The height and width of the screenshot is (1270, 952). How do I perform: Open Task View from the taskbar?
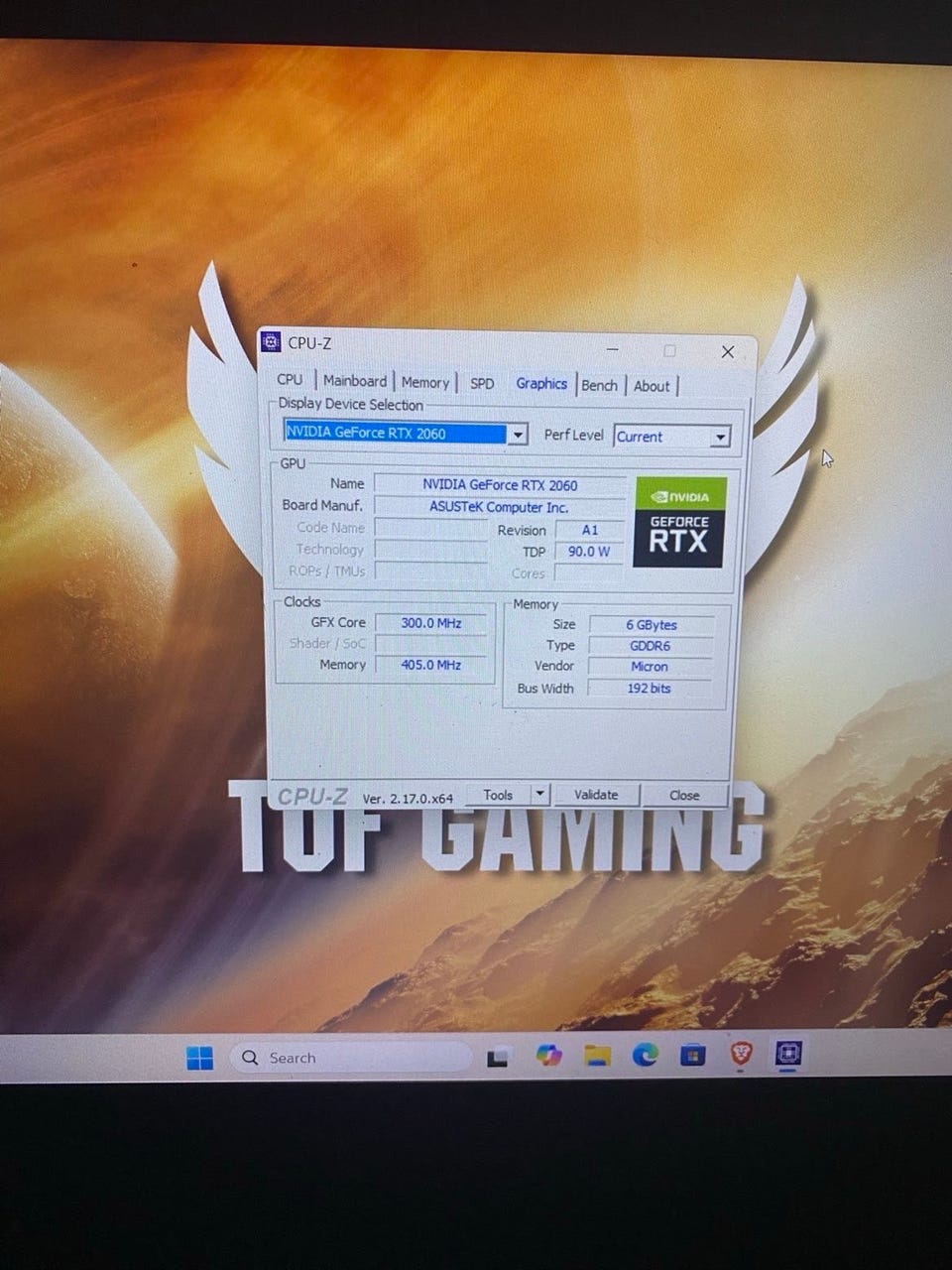point(497,1058)
